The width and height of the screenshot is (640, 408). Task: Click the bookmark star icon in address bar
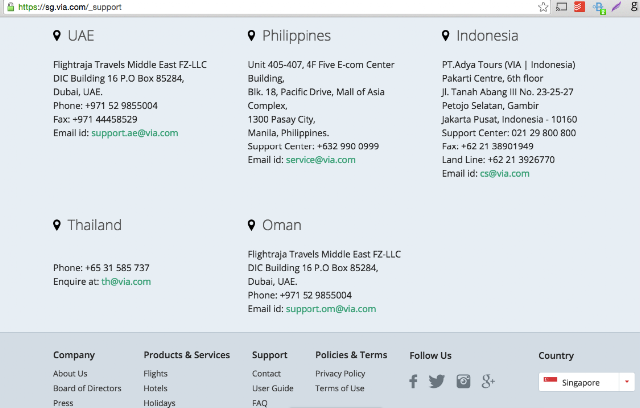[543, 7]
